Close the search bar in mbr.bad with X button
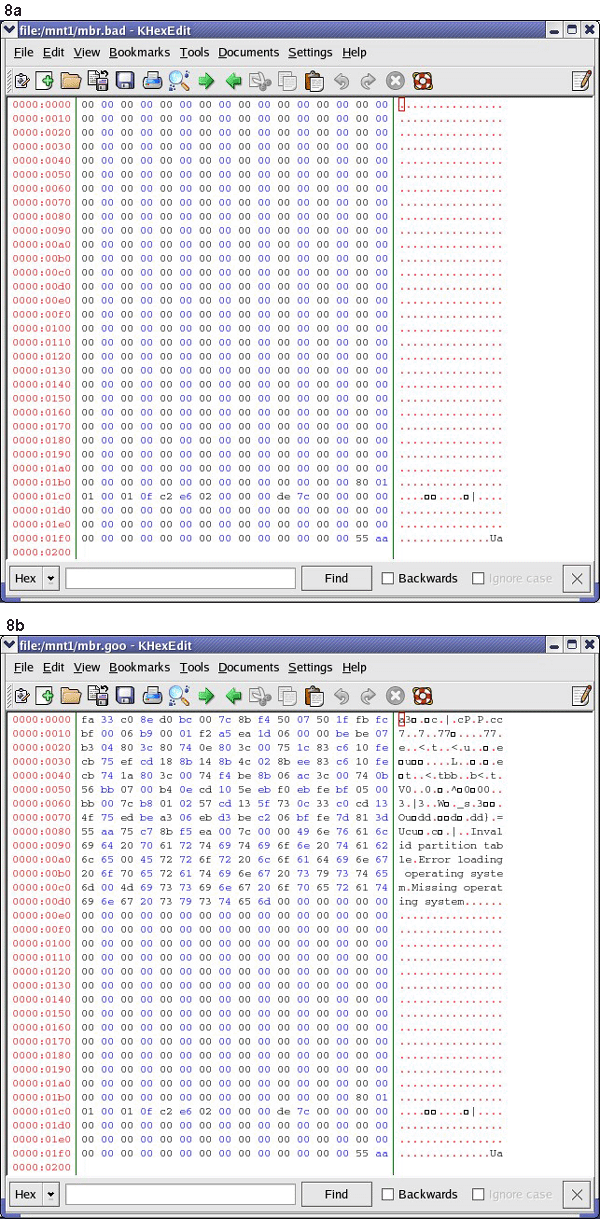The image size is (600, 1219). pyautogui.click(x=576, y=578)
